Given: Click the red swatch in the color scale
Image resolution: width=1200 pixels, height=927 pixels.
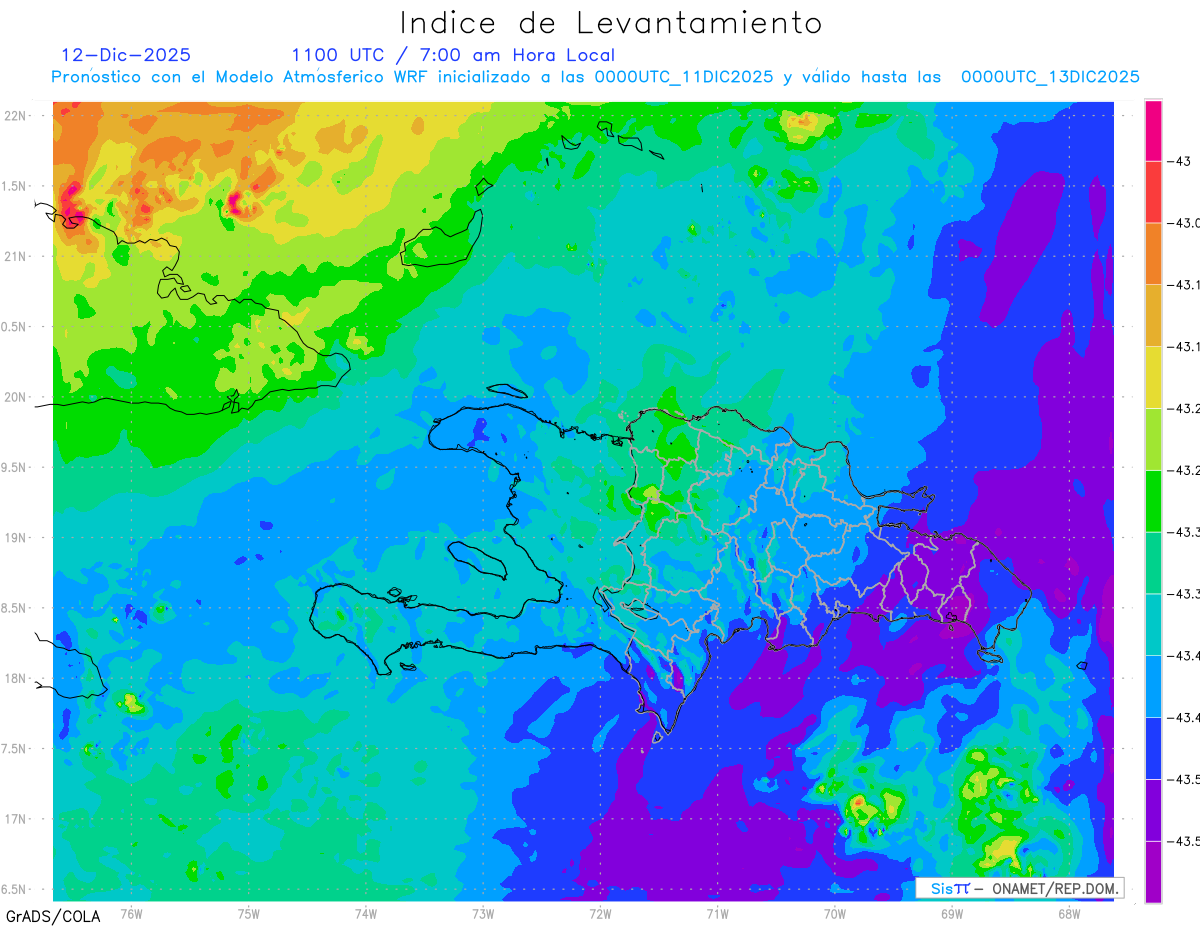Looking at the screenshot, I should [x=1153, y=191].
